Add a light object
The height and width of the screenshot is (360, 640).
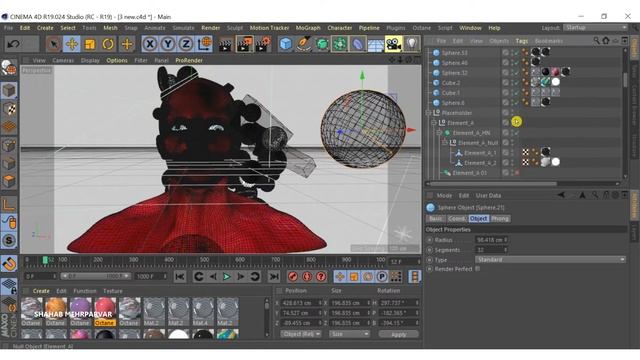coord(411,44)
